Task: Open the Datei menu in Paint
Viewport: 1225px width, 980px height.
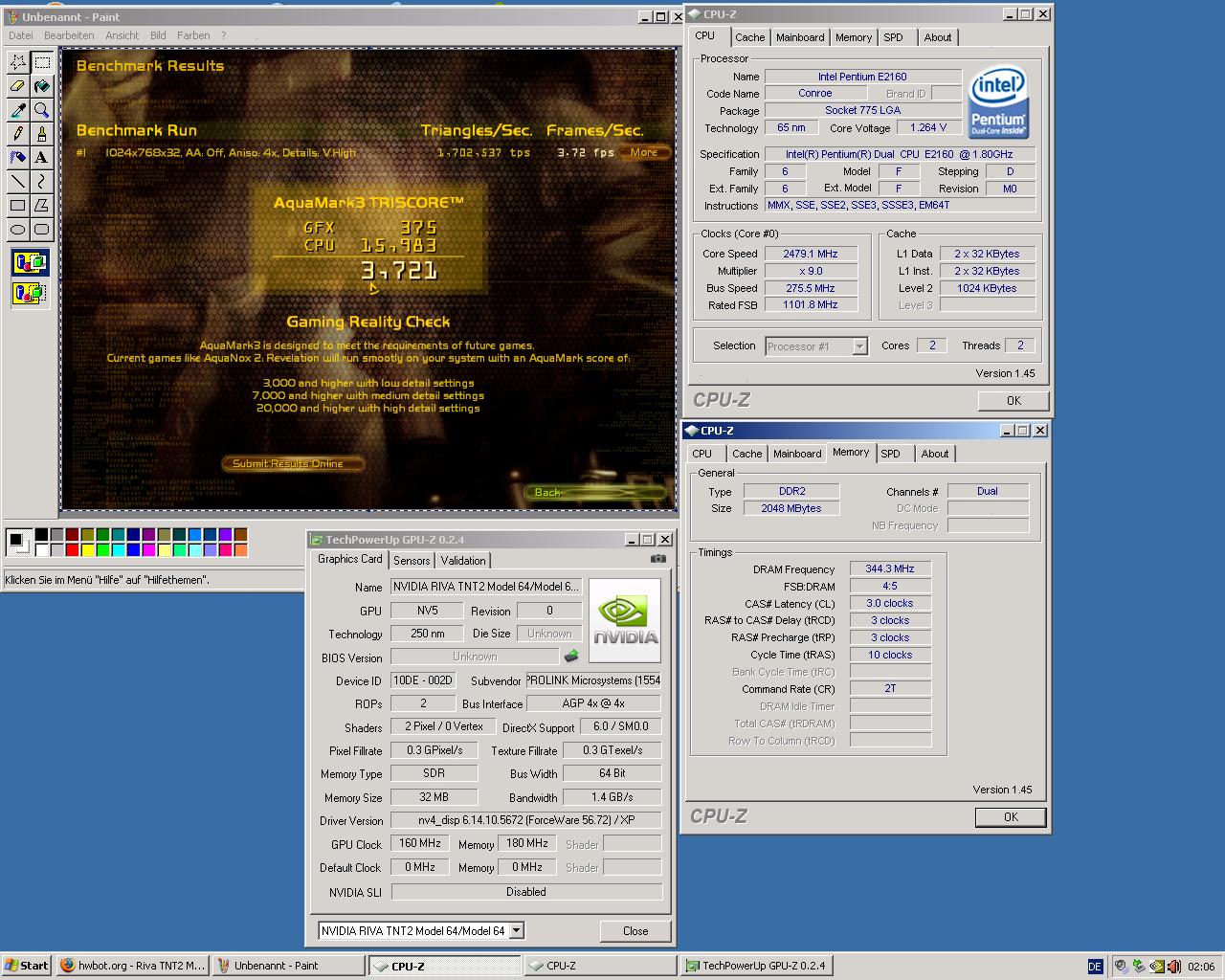Action: [x=21, y=35]
